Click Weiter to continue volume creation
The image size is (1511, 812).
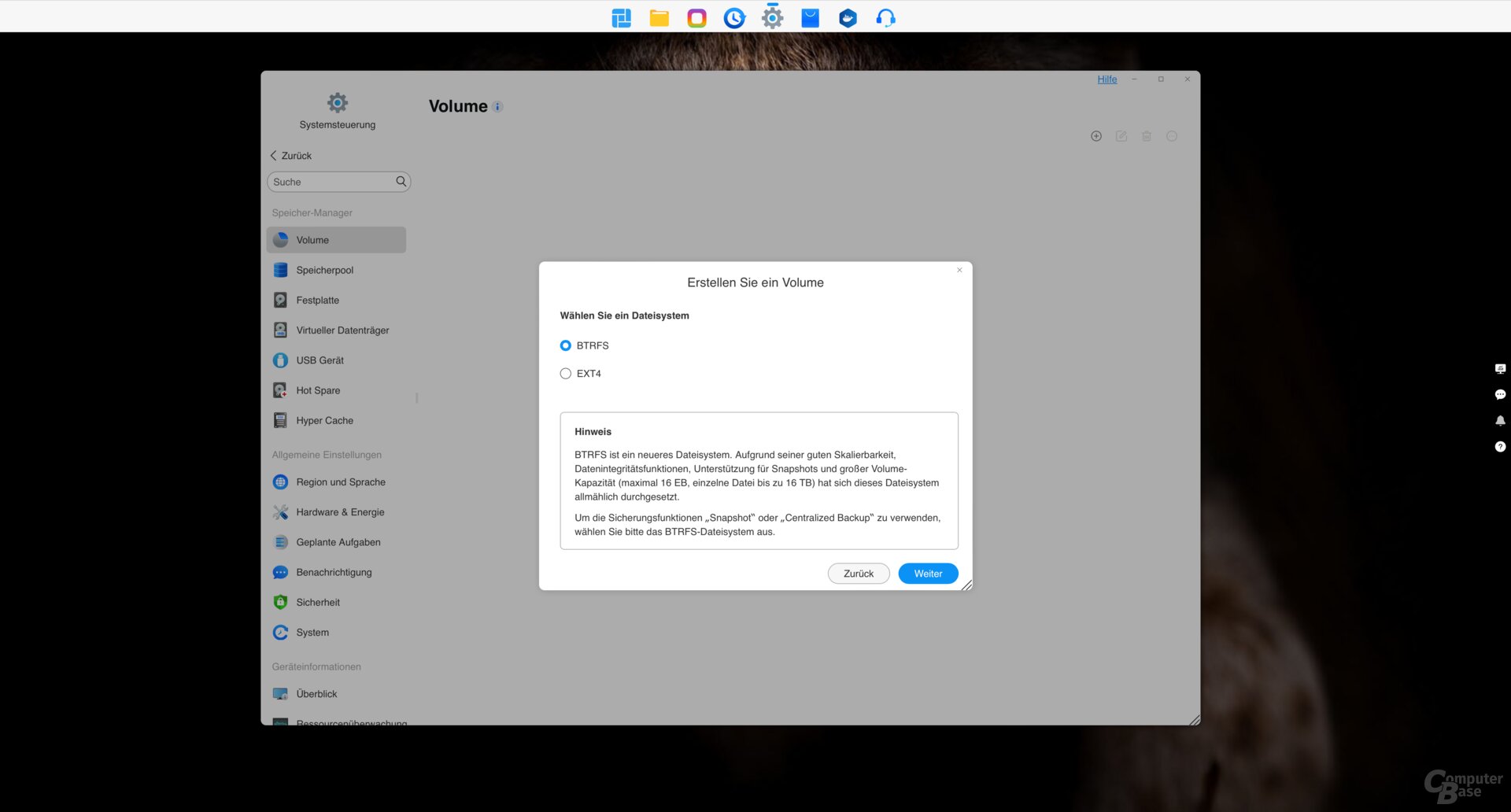click(928, 574)
